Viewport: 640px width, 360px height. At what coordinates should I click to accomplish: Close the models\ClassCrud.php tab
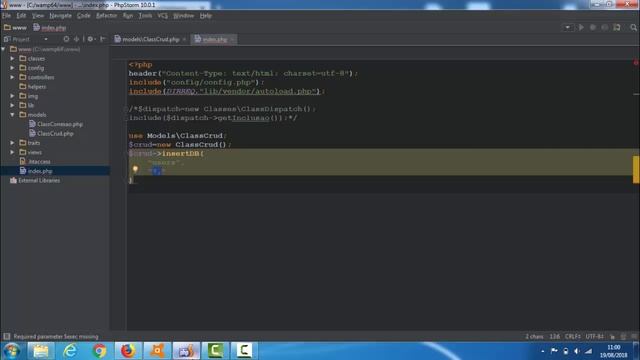coord(184,39)
